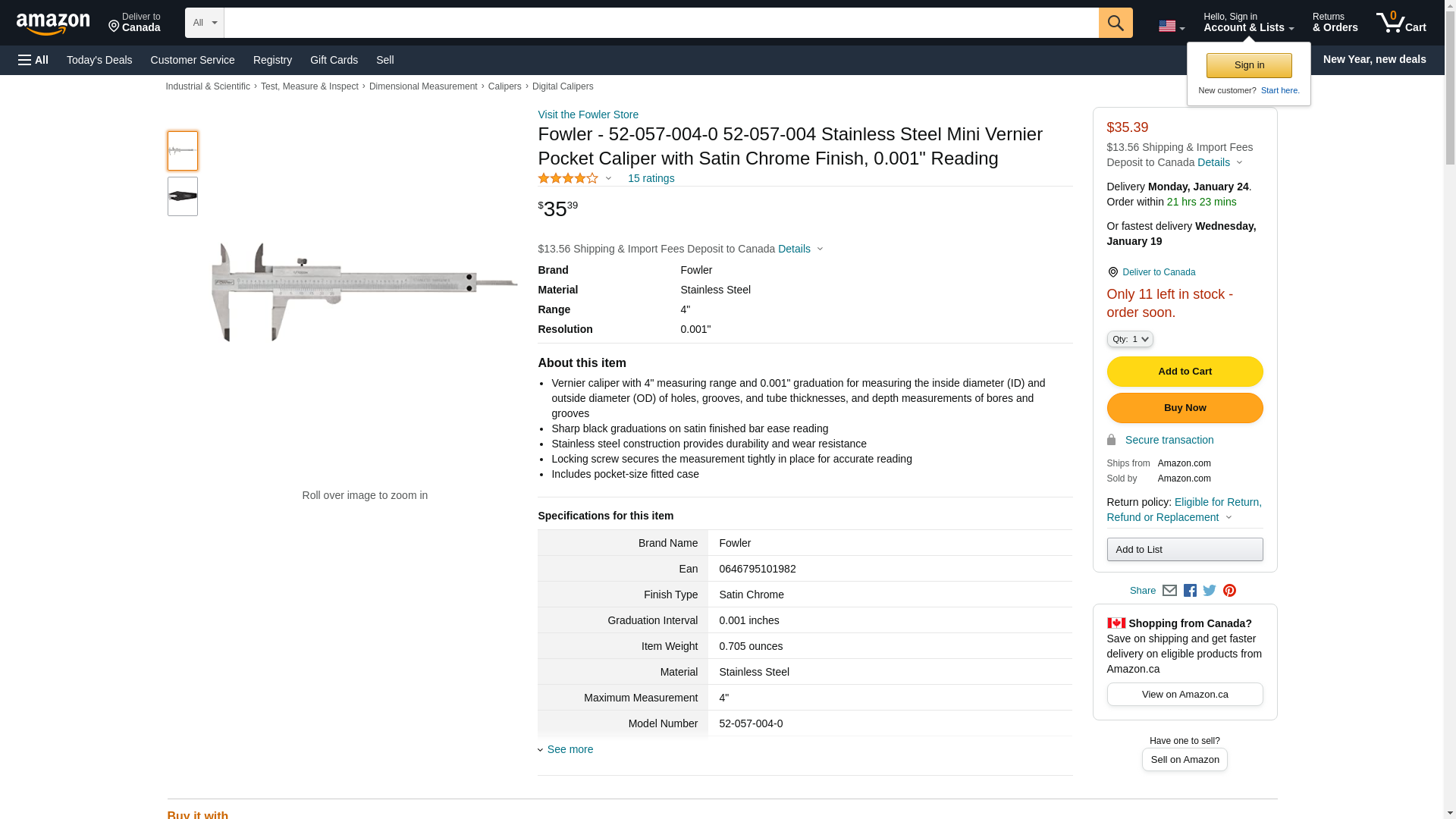
Task: Open the US flag language selector
Action: [x=1171, y=27]
